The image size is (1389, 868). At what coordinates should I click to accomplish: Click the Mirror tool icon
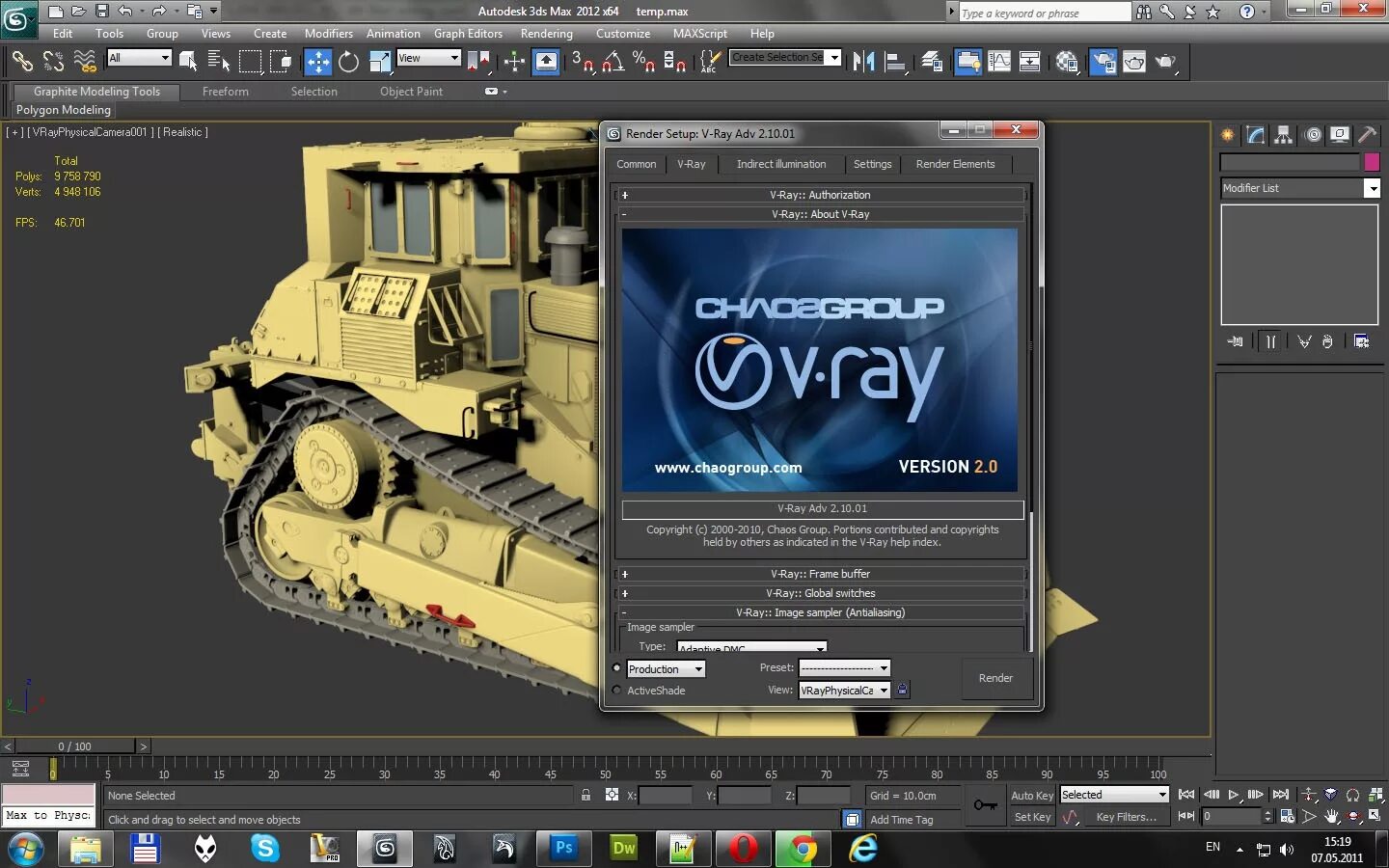pos(863,62)
